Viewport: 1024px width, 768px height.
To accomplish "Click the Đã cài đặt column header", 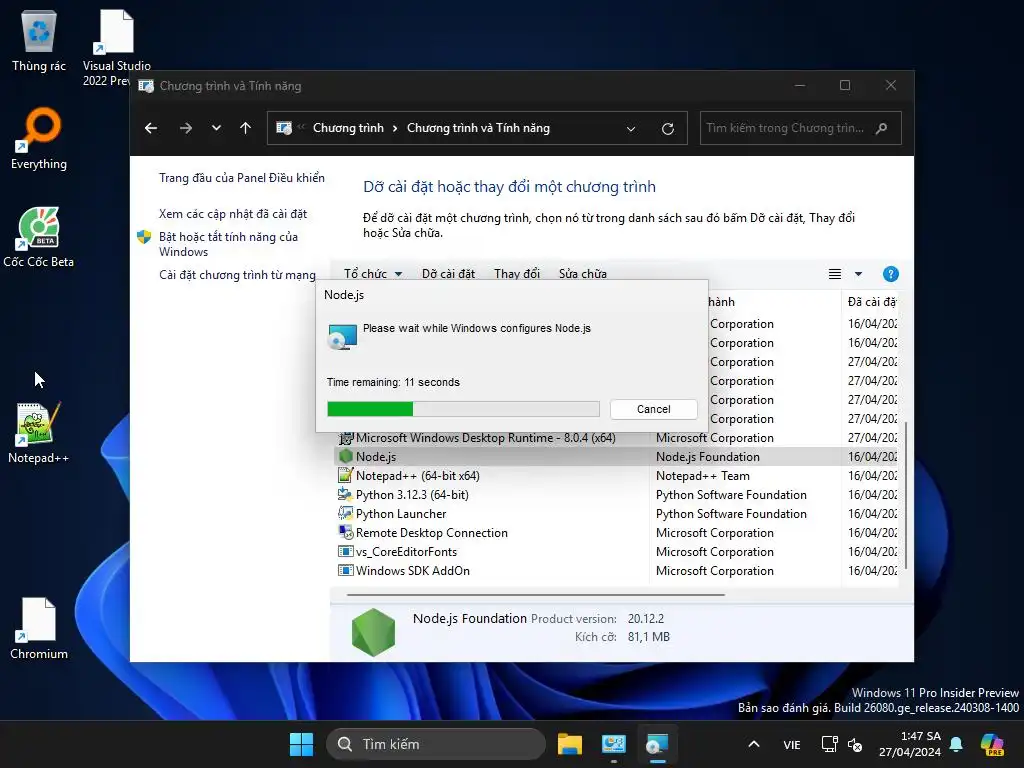I will (x=871, y=302).
